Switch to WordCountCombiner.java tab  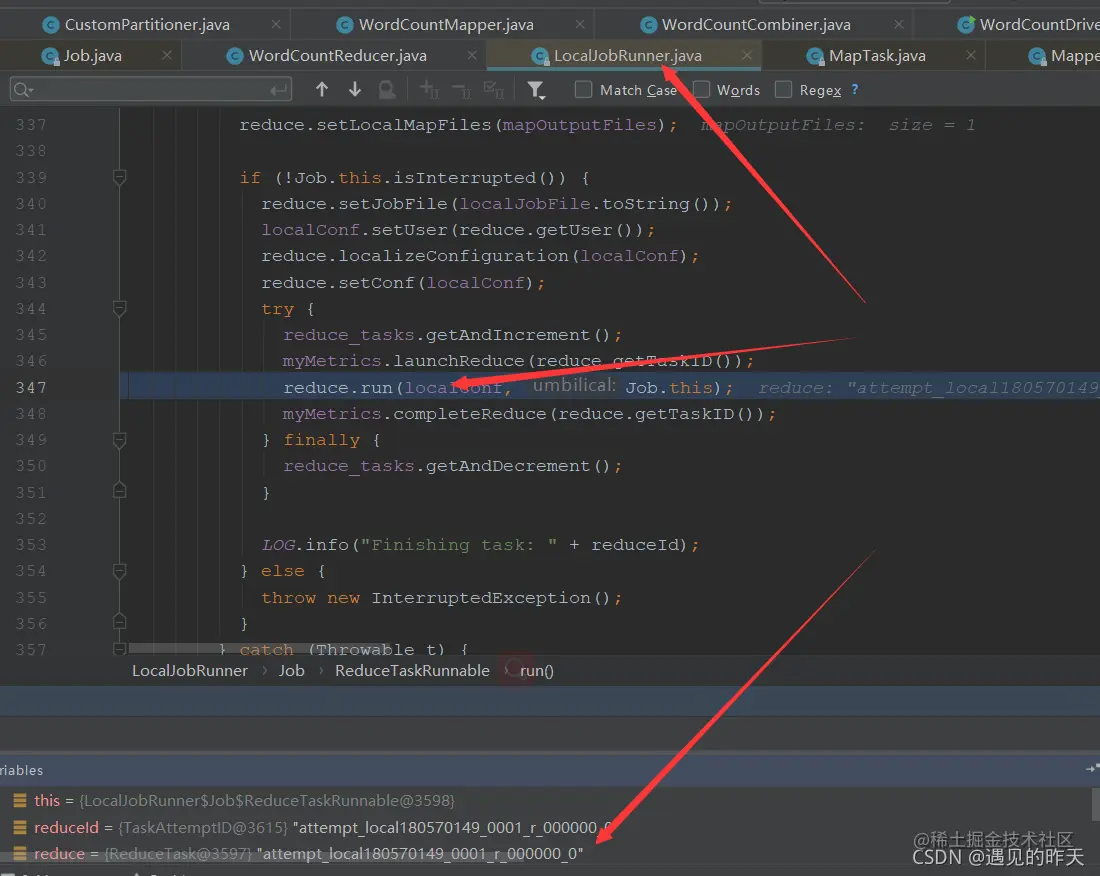pyautogui.click(x=756, y=25)
